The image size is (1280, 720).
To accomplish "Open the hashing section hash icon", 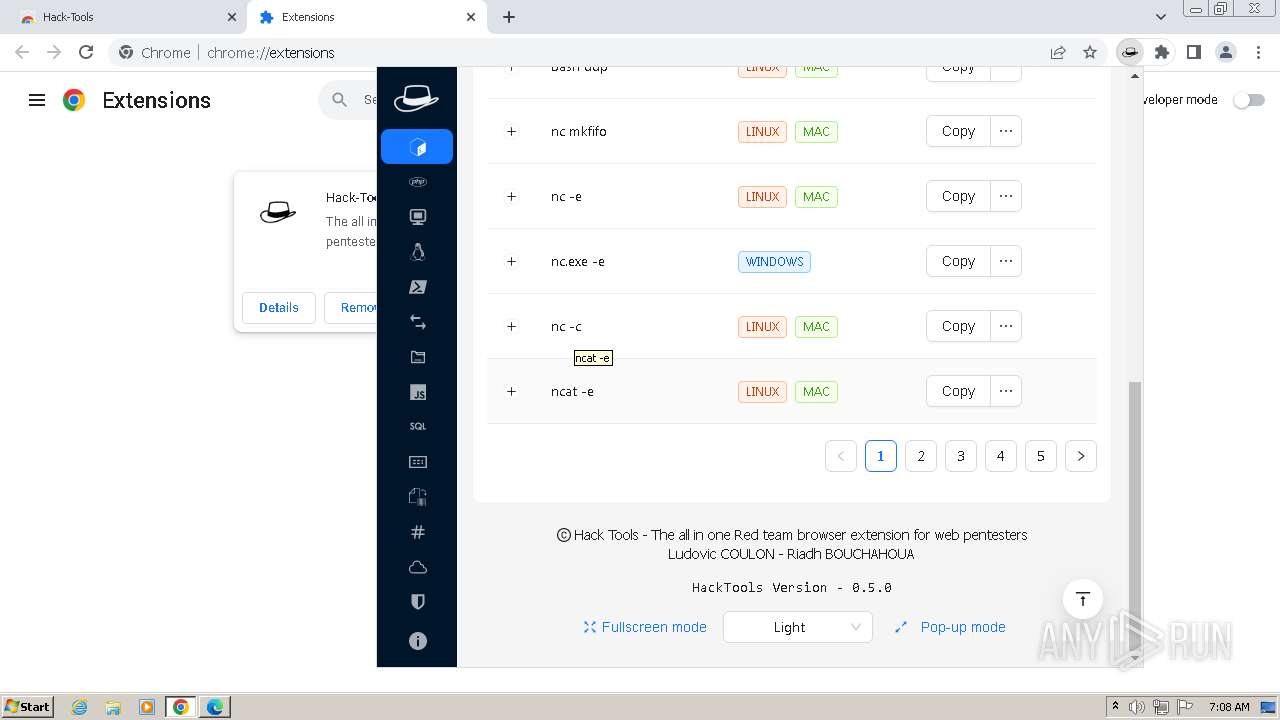I will click(418, 532).
